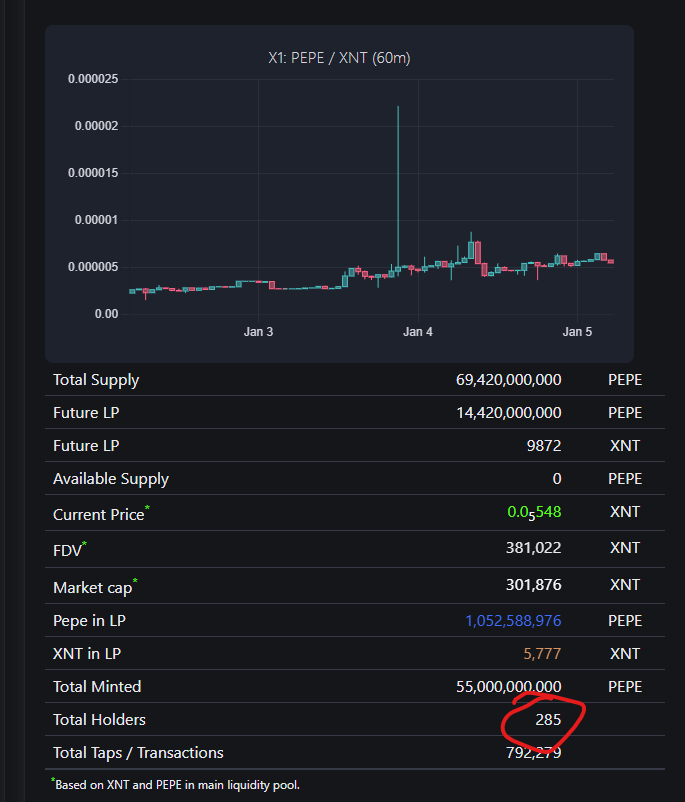Viewport: 685px width, 802px height.
Task: Click the 0.000005 y-axis label
Action: coord(93,267)
